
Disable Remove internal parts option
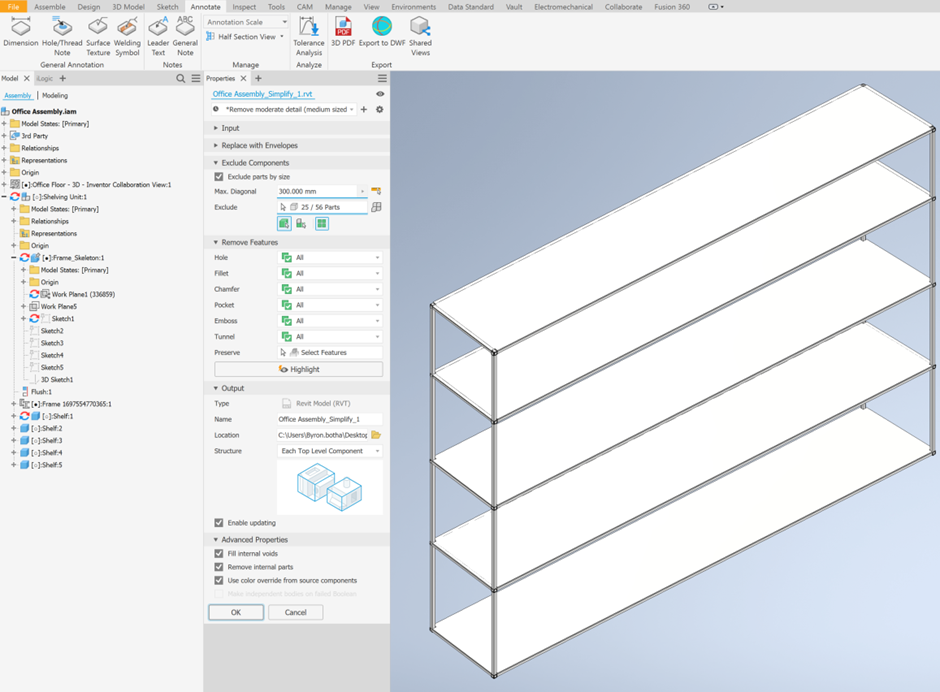click(x=219, y=567)
